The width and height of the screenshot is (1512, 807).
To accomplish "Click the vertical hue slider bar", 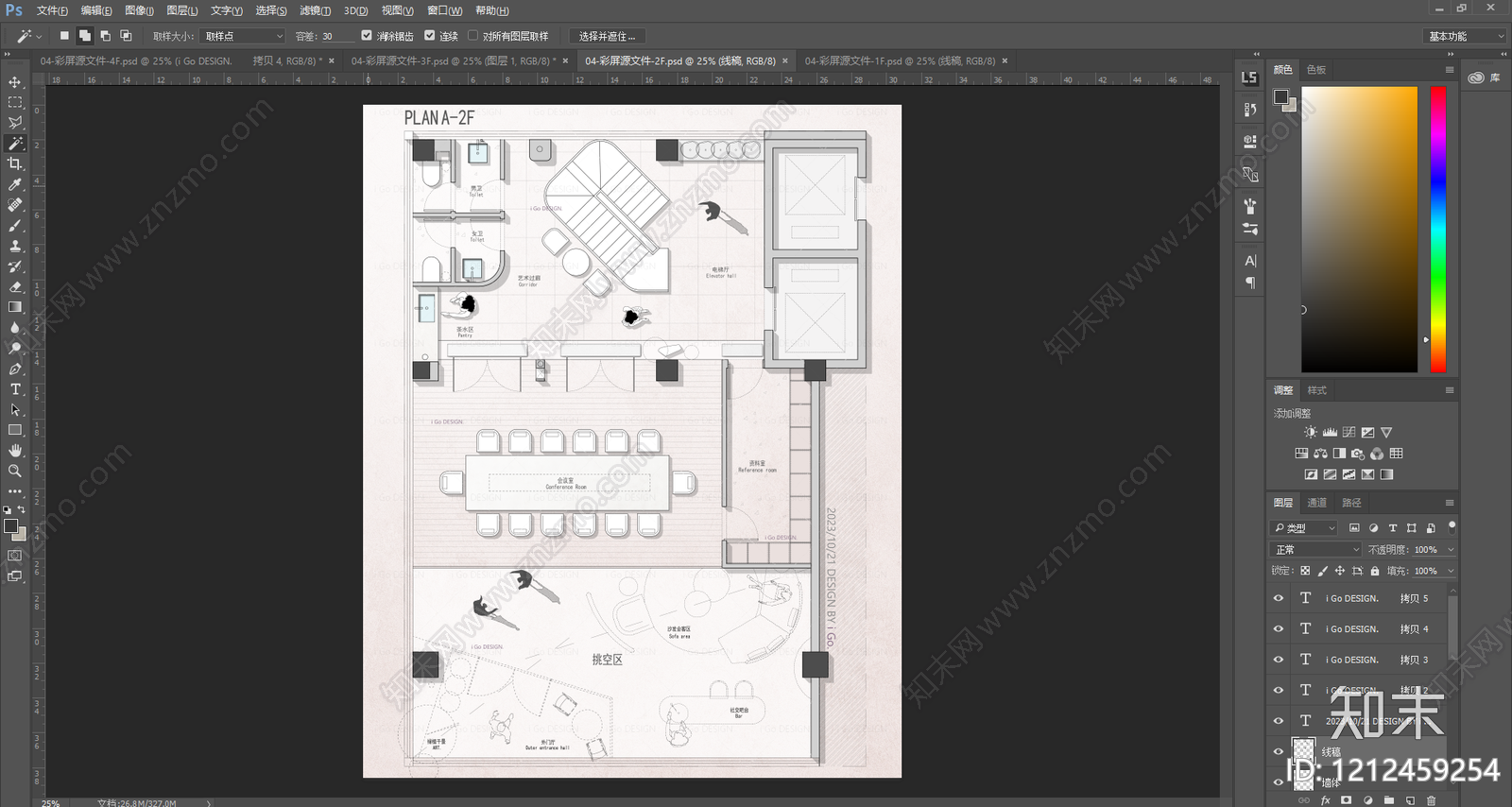I will (1437, 230).
